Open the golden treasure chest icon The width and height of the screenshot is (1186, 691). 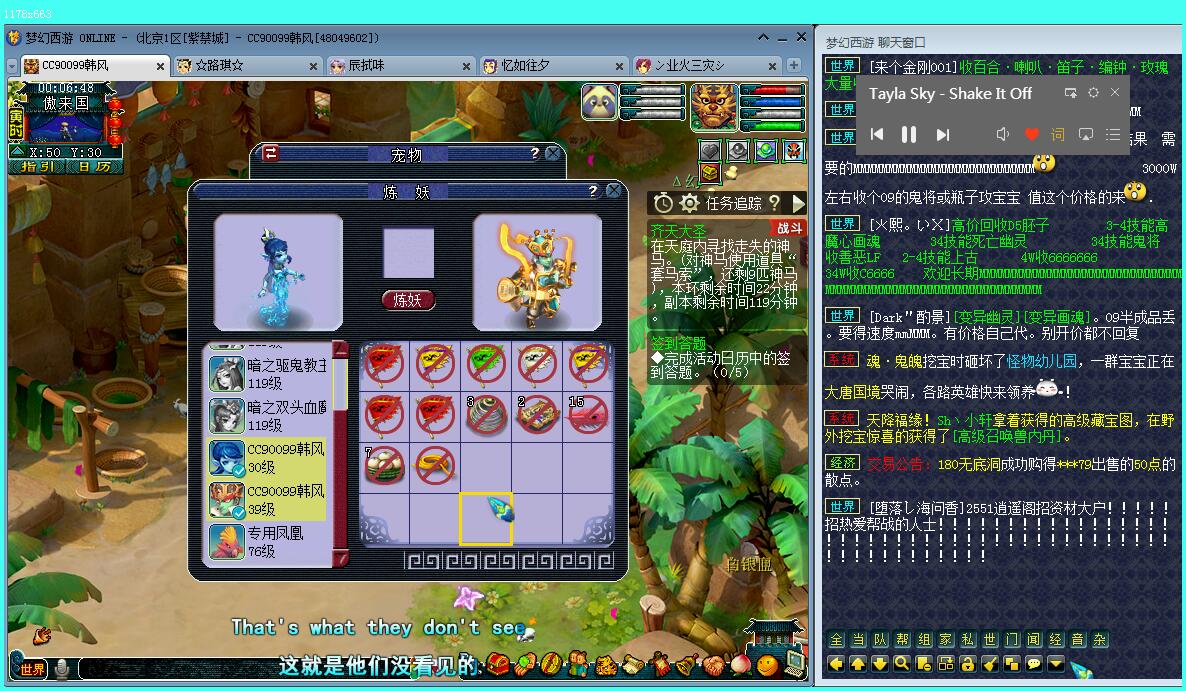click(709, 174)
